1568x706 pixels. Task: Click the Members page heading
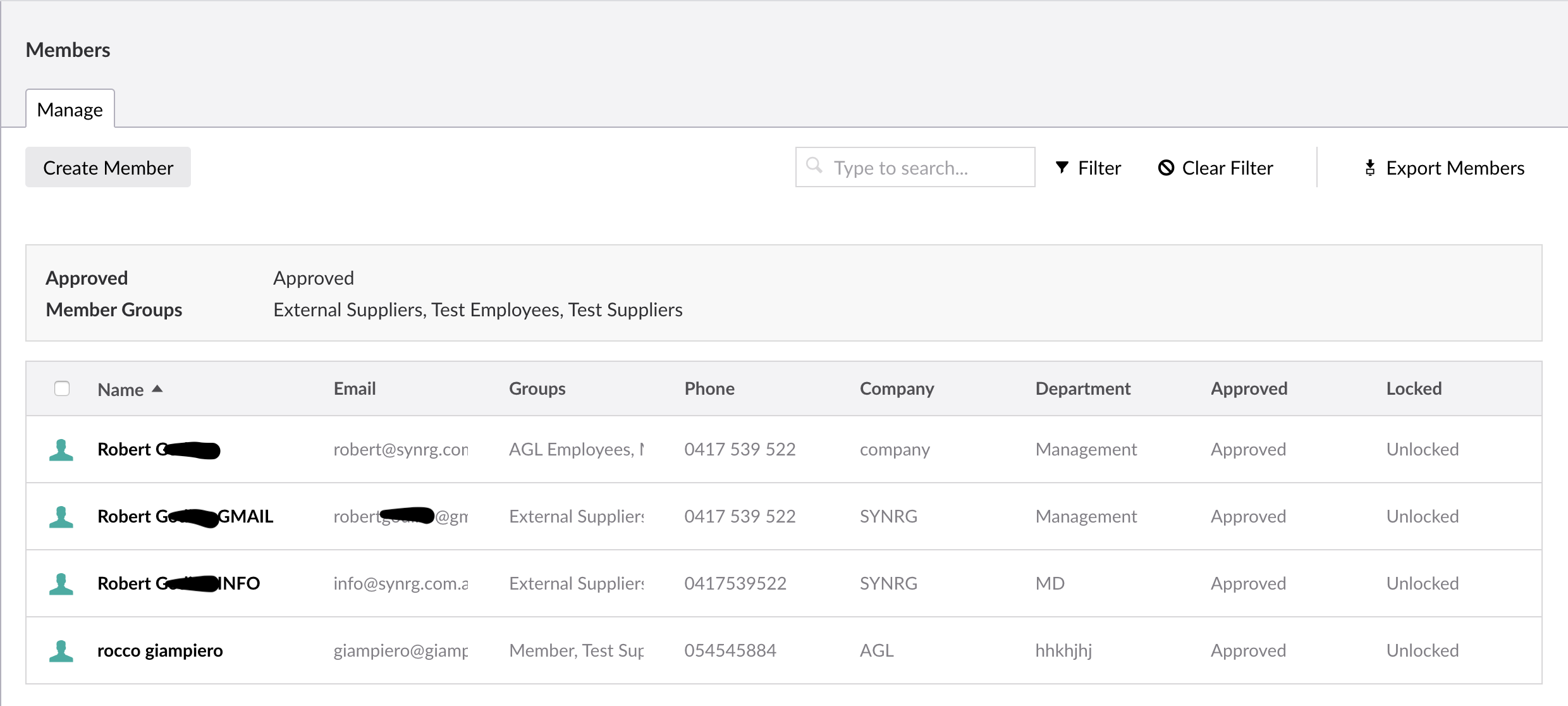click(68, 49)
